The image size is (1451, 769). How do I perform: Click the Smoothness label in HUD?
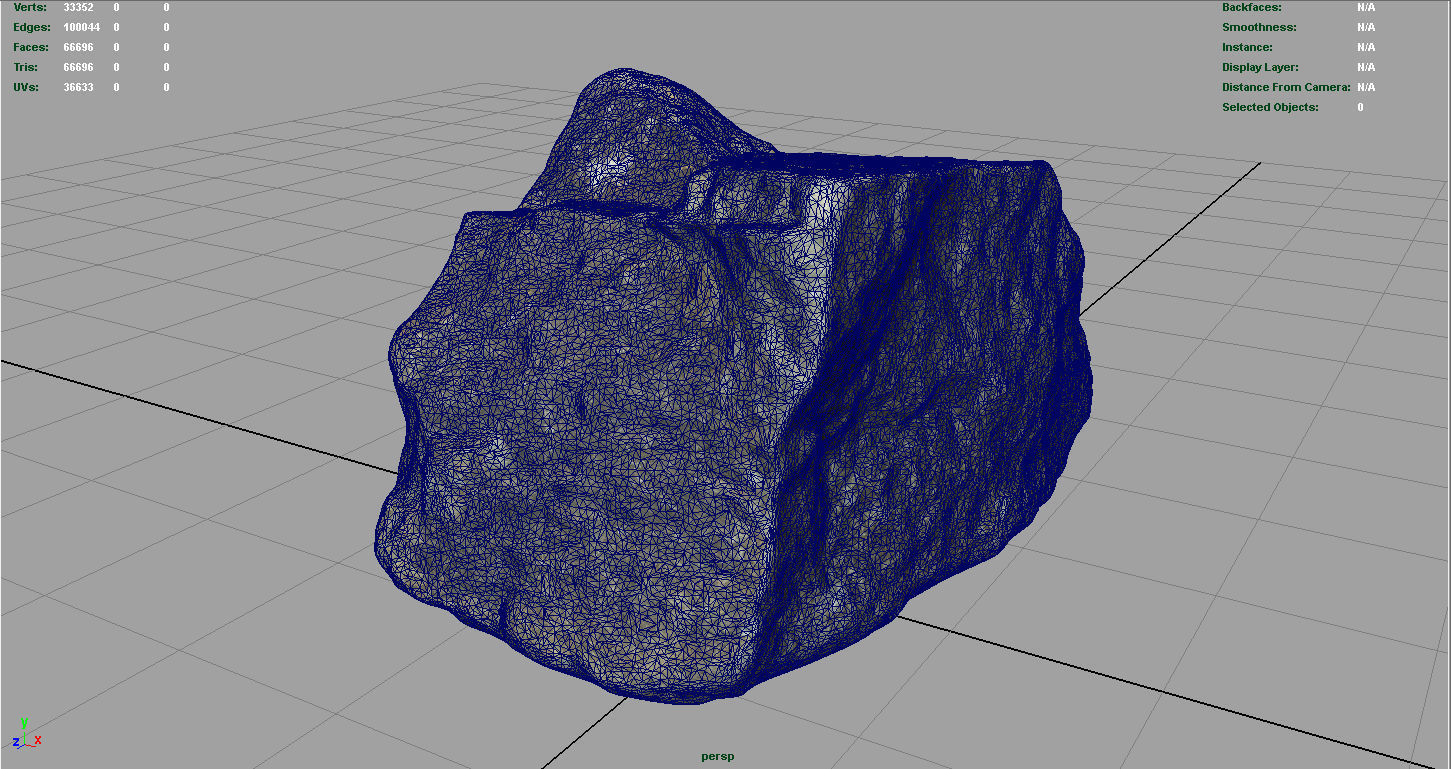(x=1259, y=27)
